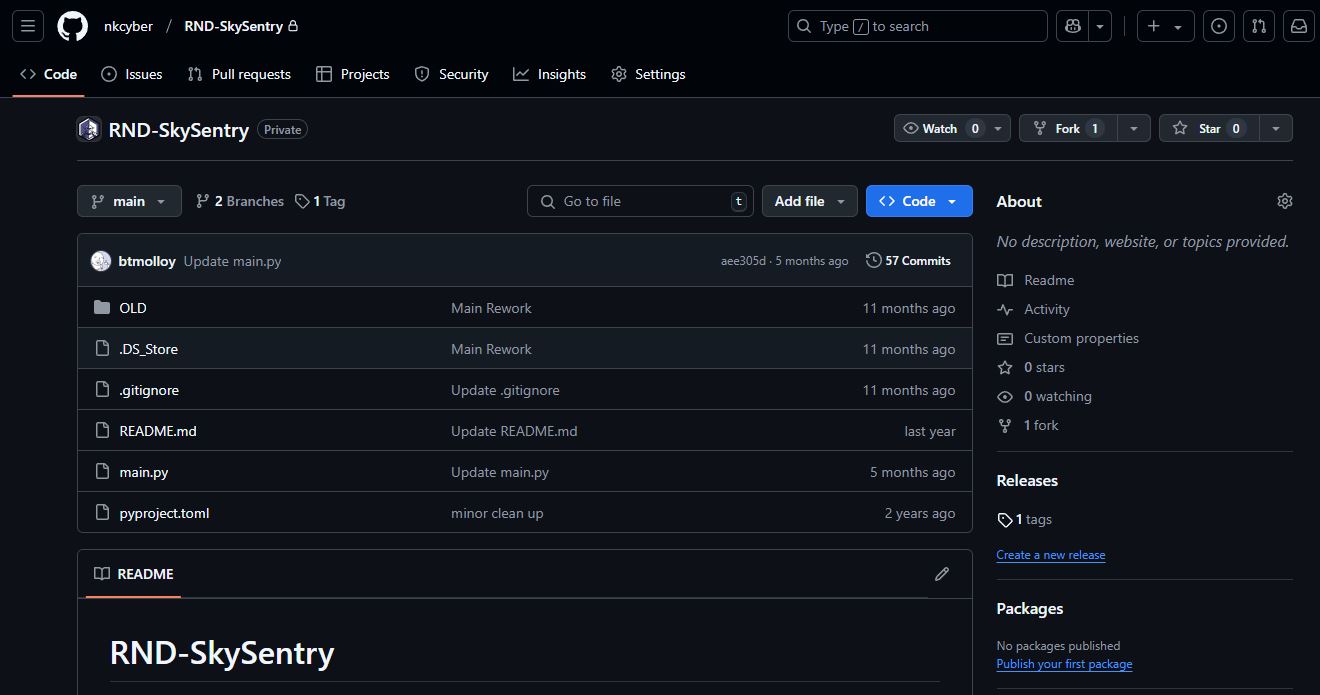
Task: Open the nkcyber owner link
Action: coord(128,26)
